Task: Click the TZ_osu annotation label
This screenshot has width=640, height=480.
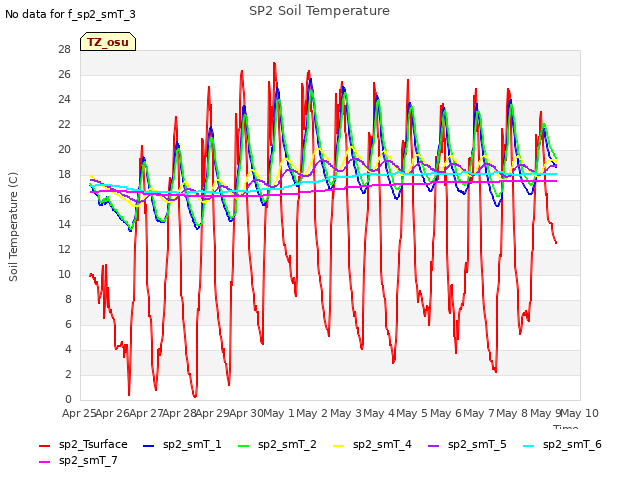Action: [x=108, y=42]
